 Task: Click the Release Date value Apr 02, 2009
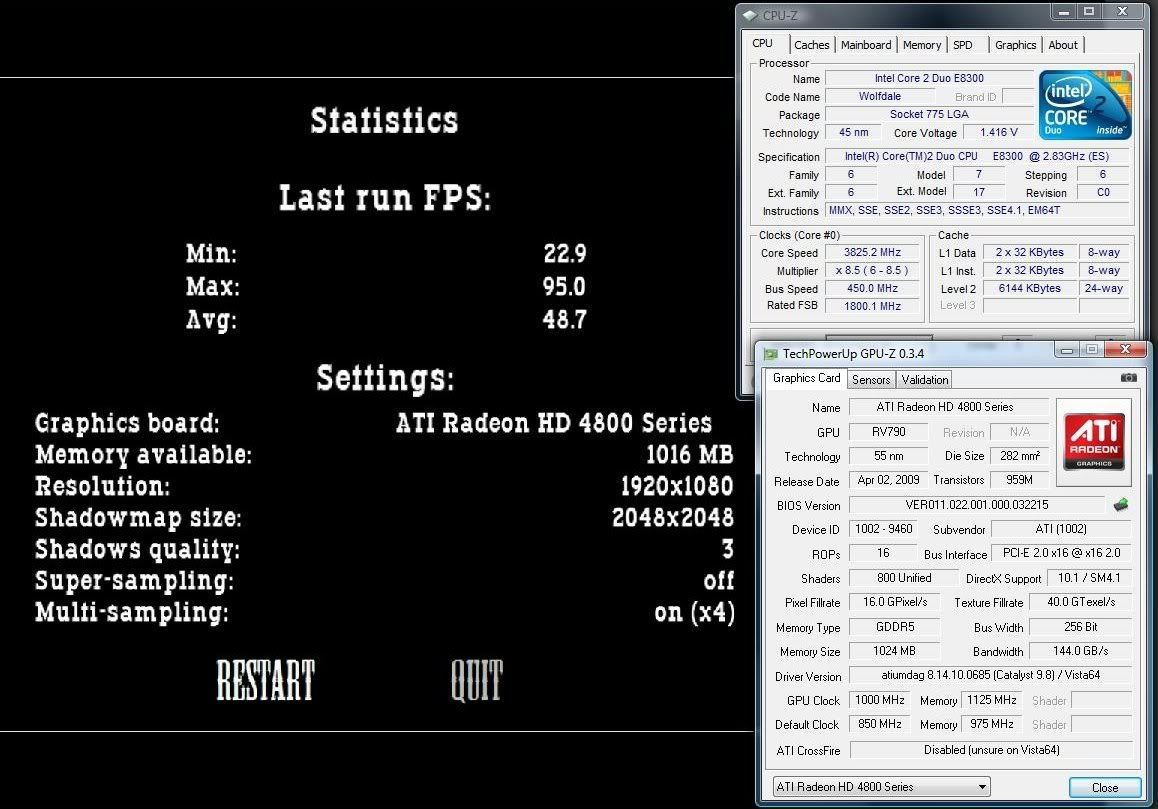pos(888,480)
